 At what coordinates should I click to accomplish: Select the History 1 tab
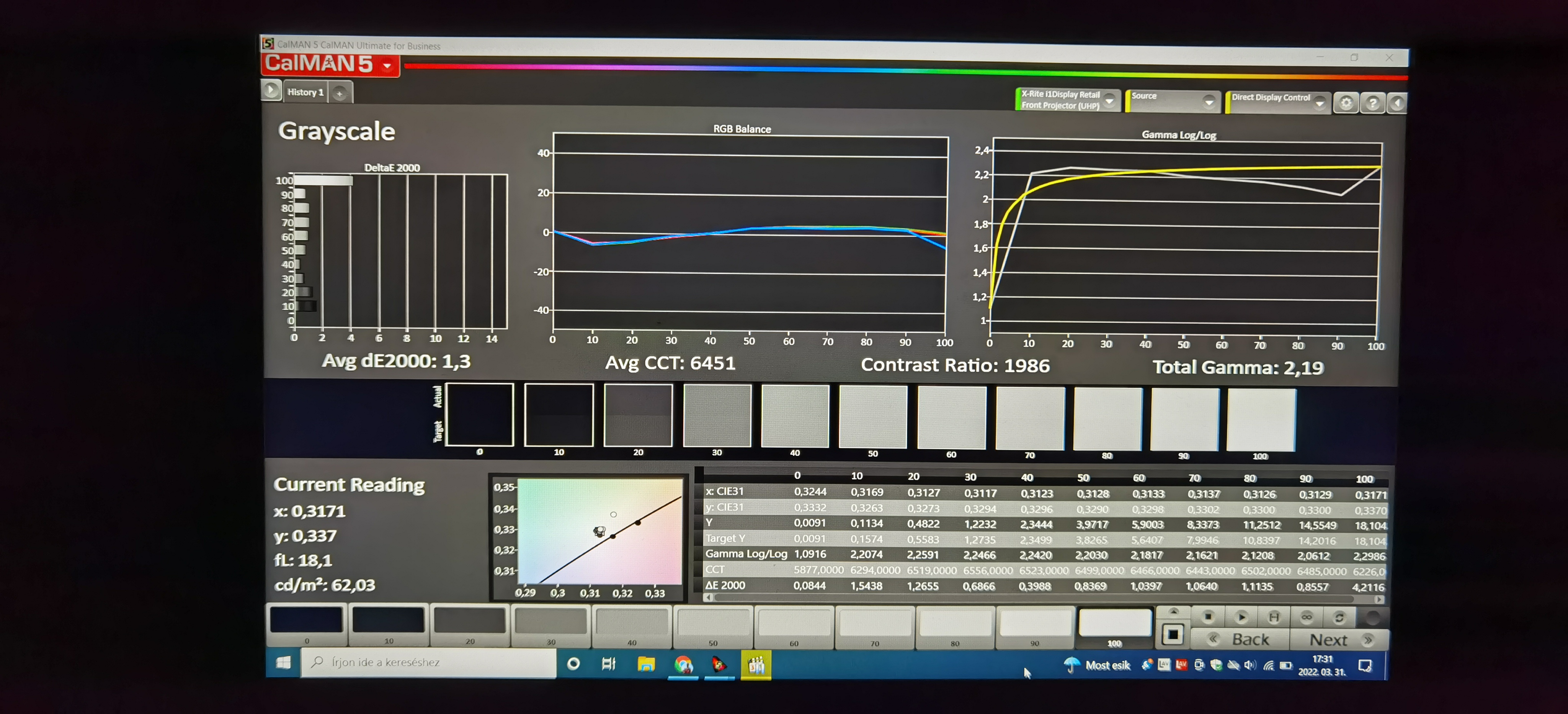click(305, 92)
